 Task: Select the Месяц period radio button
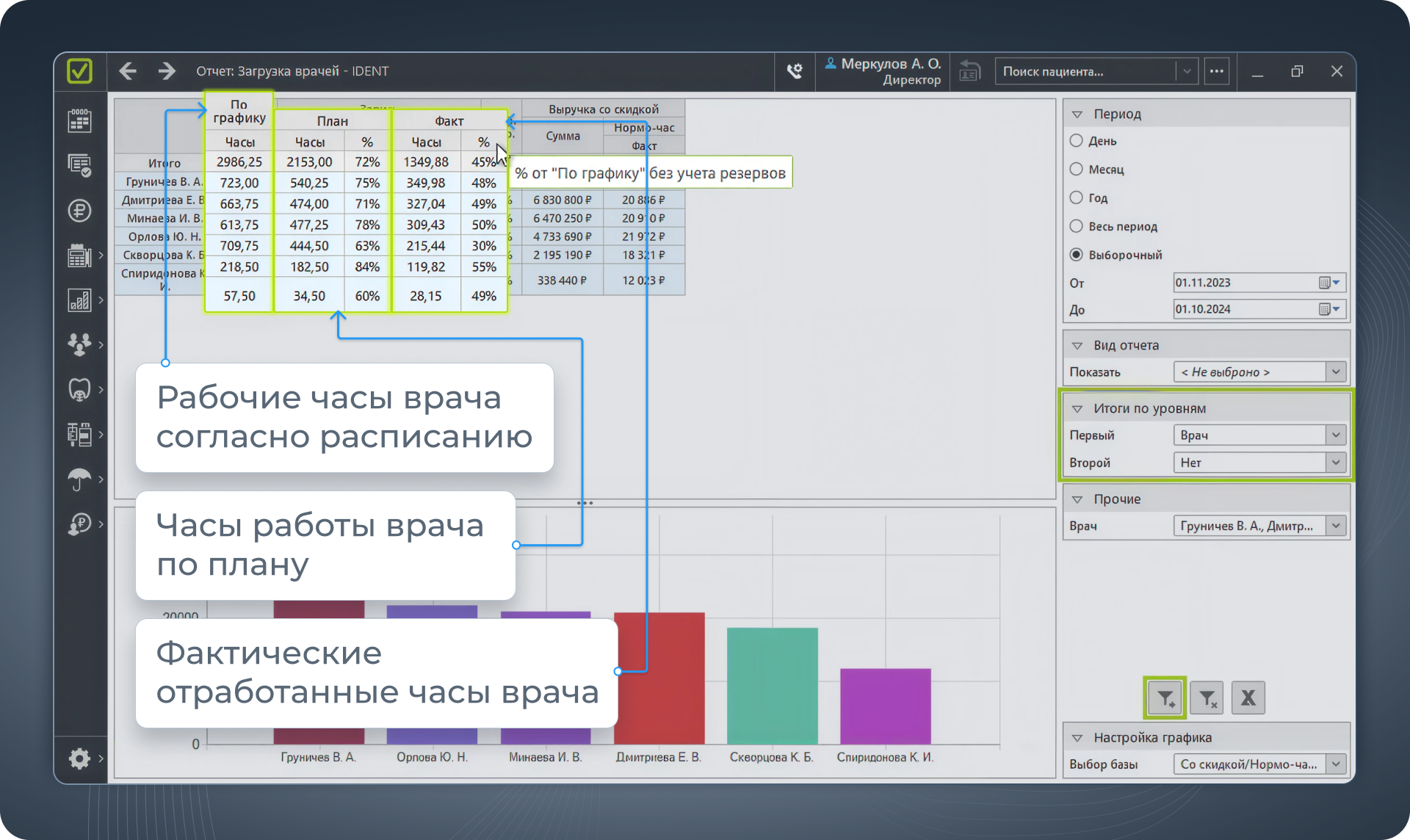(1077, 169)
